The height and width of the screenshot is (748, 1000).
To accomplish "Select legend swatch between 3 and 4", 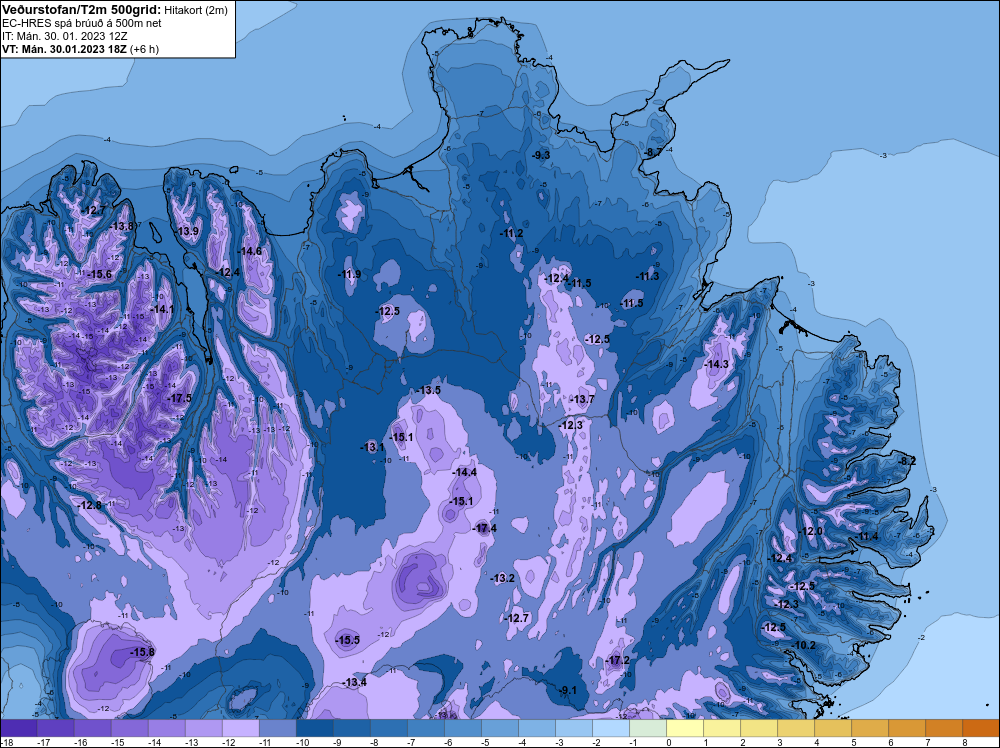I will click(795, 728).
